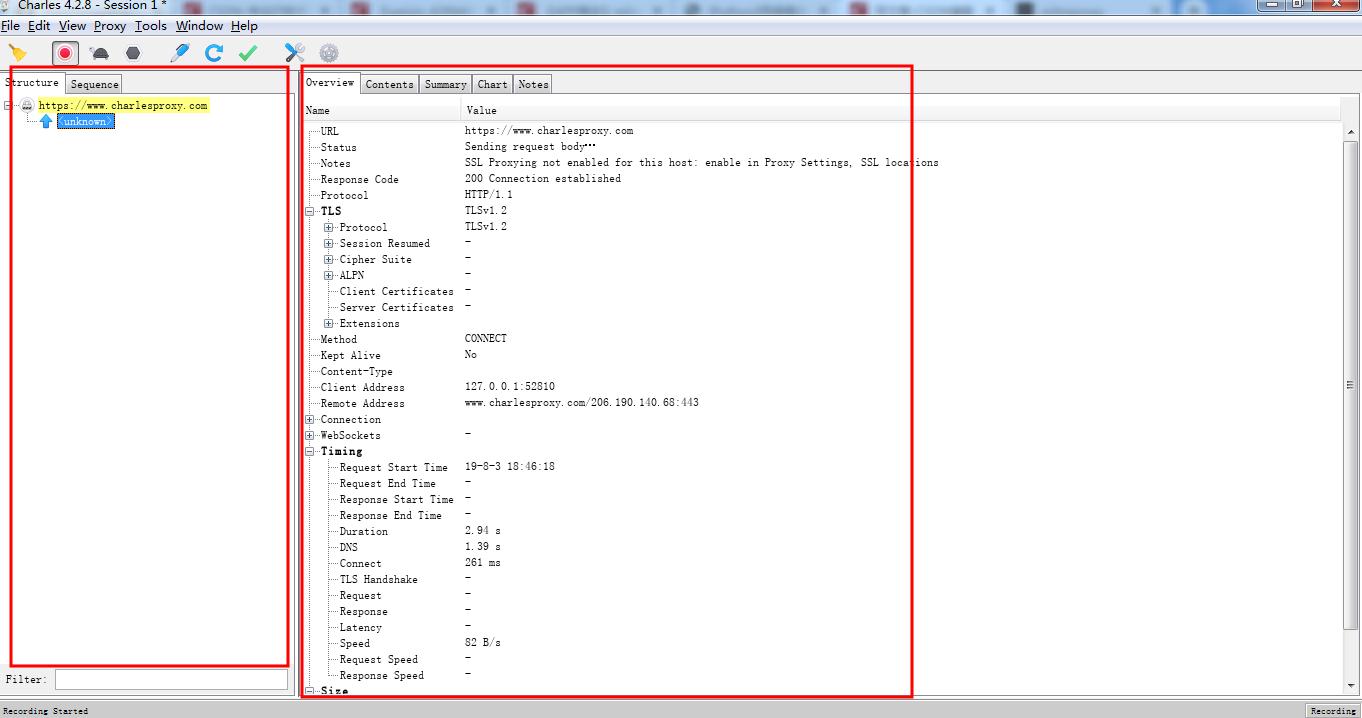Click the vertical scrollbar of Overview

coord(1350,385)
